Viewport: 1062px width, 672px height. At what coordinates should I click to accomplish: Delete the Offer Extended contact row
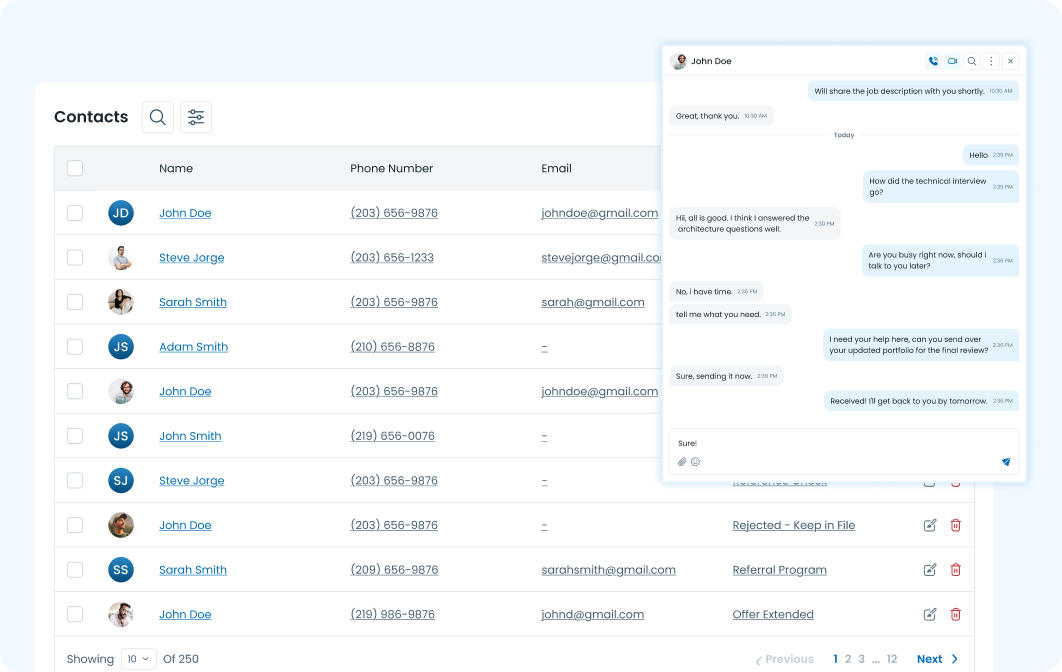pyautogui.click(x=955, y=614)
